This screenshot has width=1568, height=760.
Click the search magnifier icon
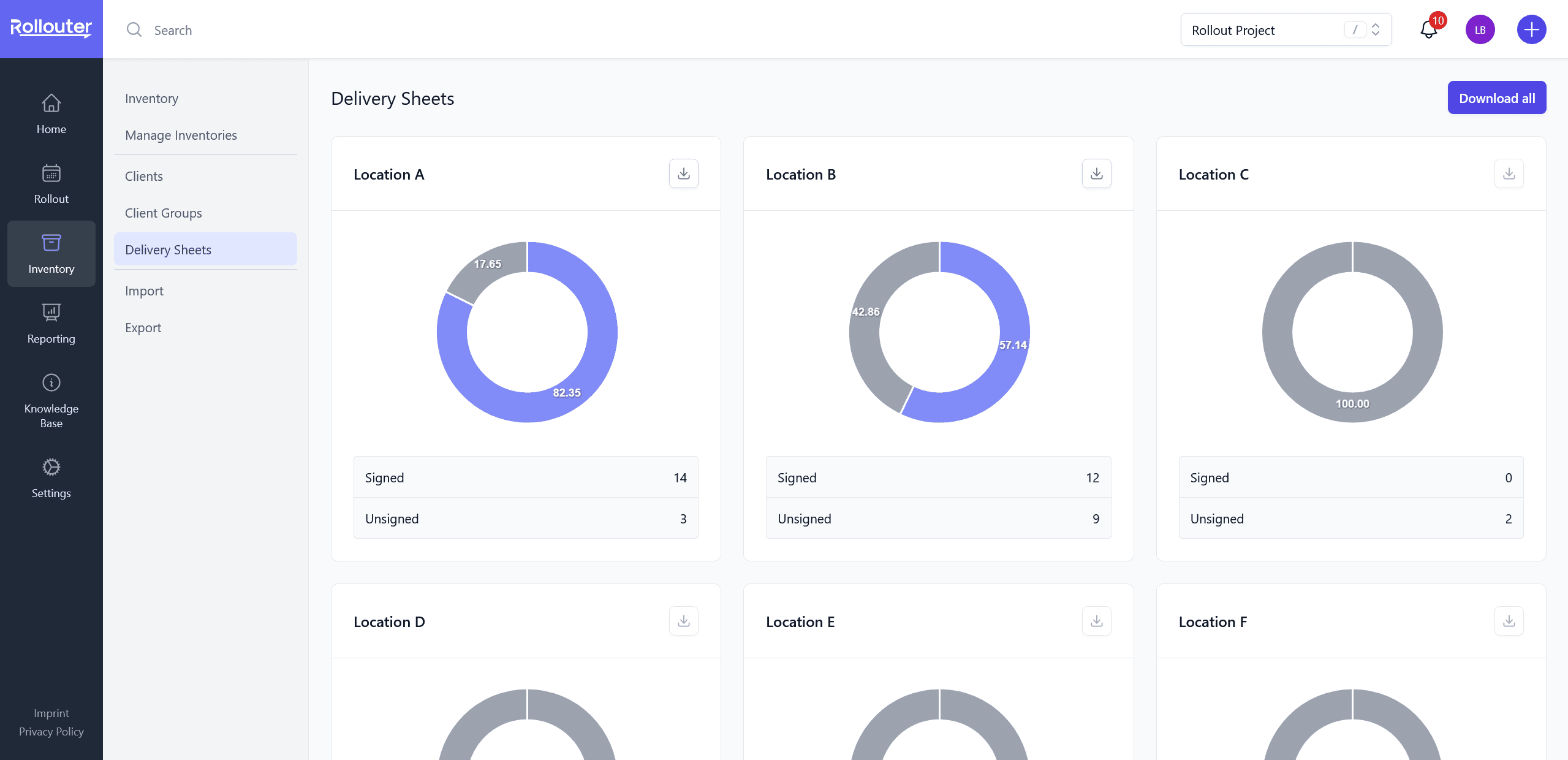click(134, 30)
